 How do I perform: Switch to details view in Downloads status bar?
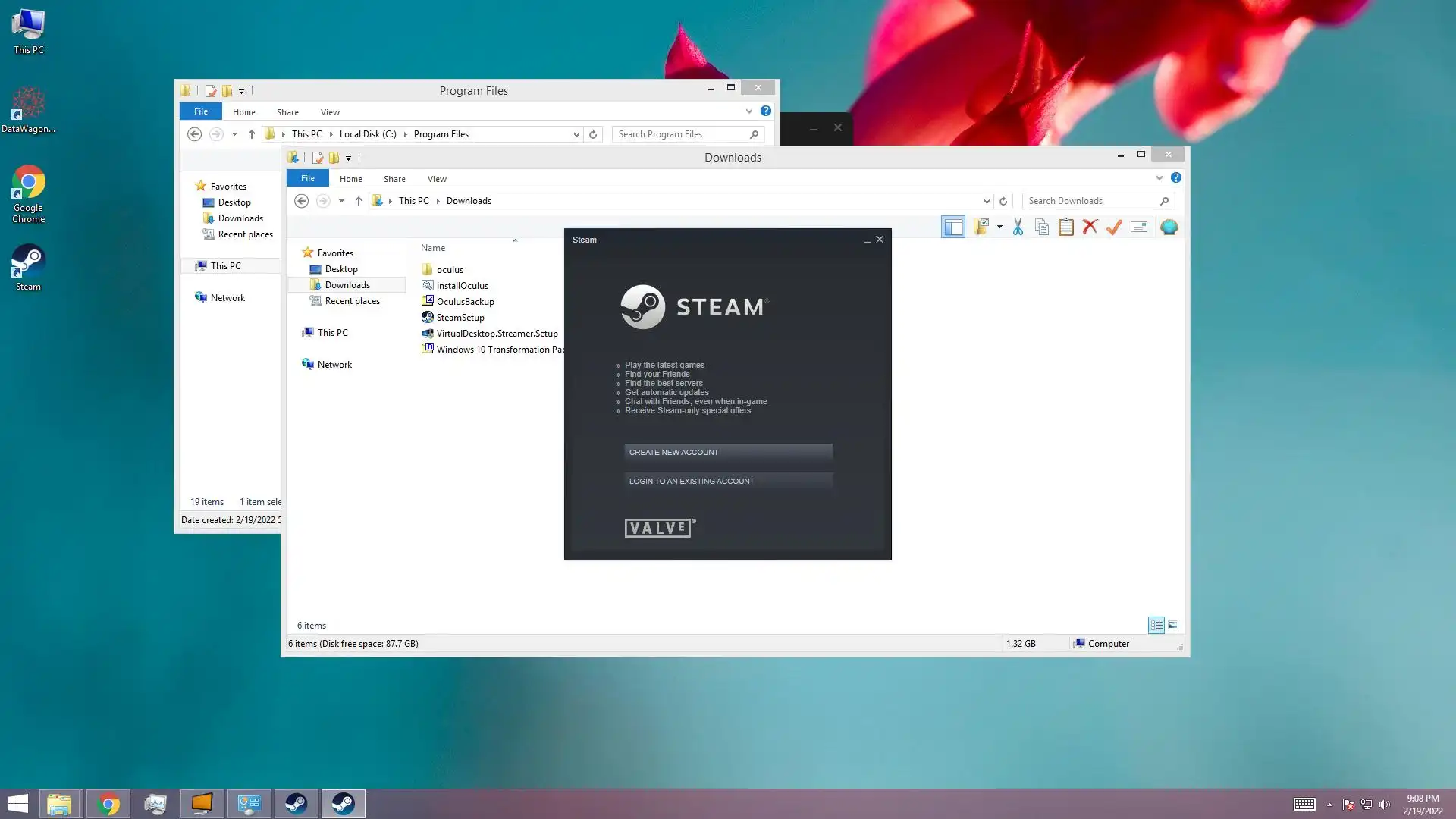coord(1156,625)
